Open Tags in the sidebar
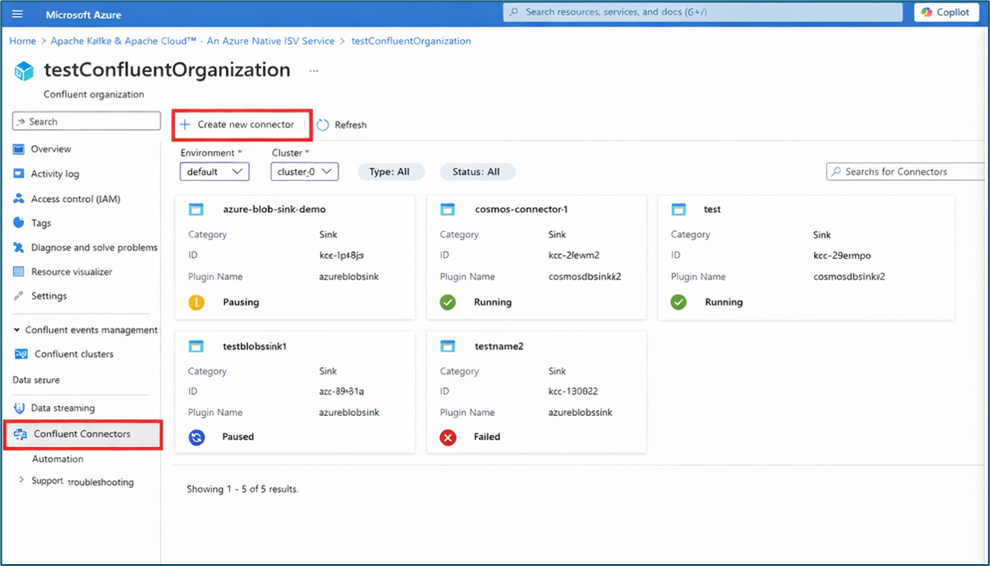 pyautogui.click(x=41, y=223)
